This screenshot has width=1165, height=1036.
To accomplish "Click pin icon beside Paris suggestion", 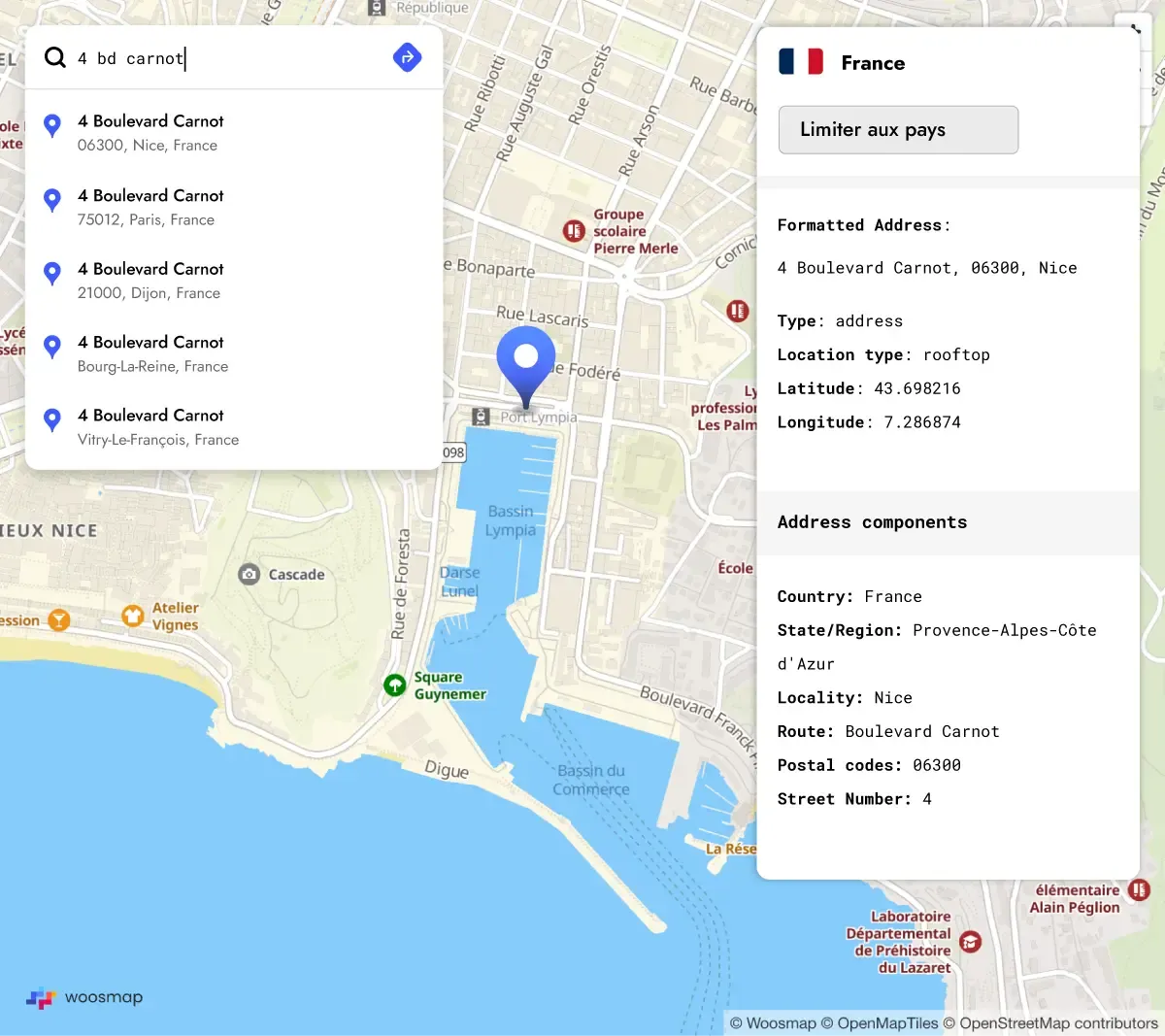I will [x=53, y=200].
